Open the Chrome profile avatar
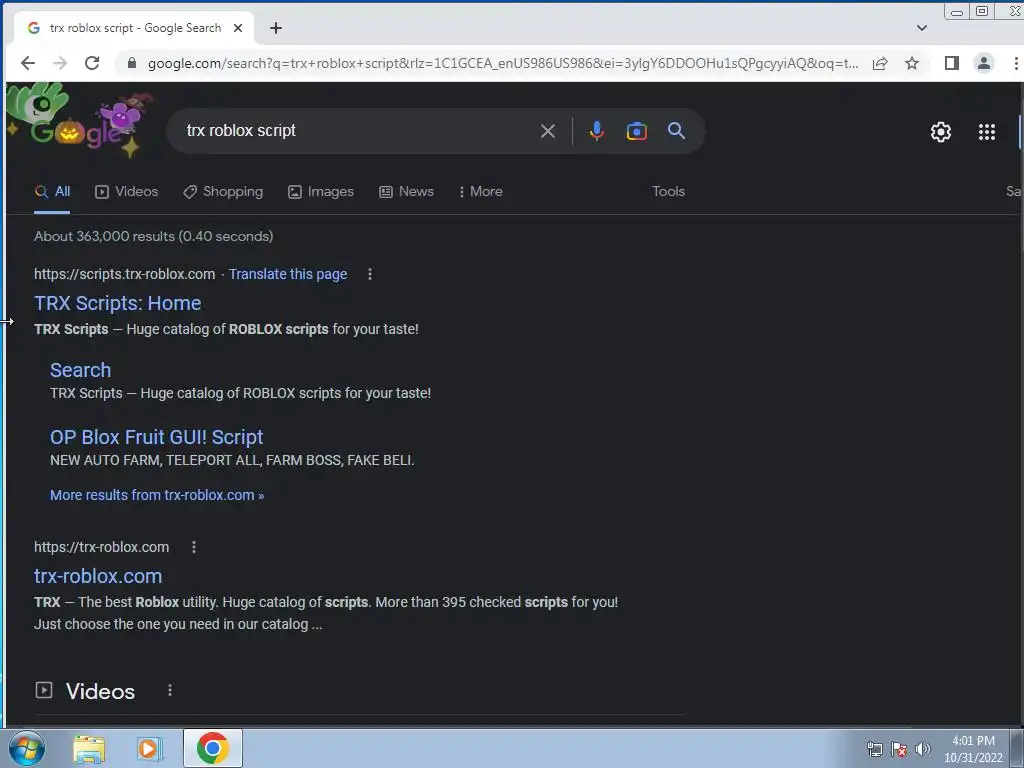This screenshot has height=768, width=1024. pyautogui.click(x=984, y=63)
